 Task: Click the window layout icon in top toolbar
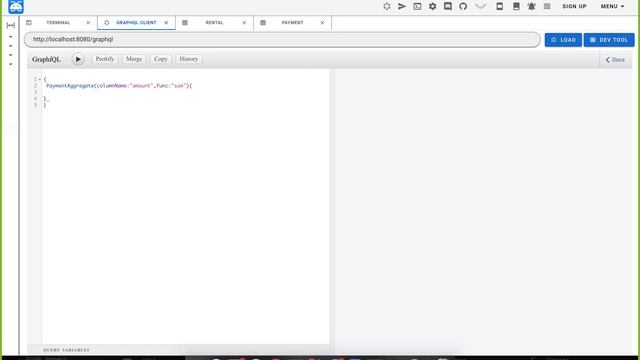pyautogui.click(x=499, y=6)
